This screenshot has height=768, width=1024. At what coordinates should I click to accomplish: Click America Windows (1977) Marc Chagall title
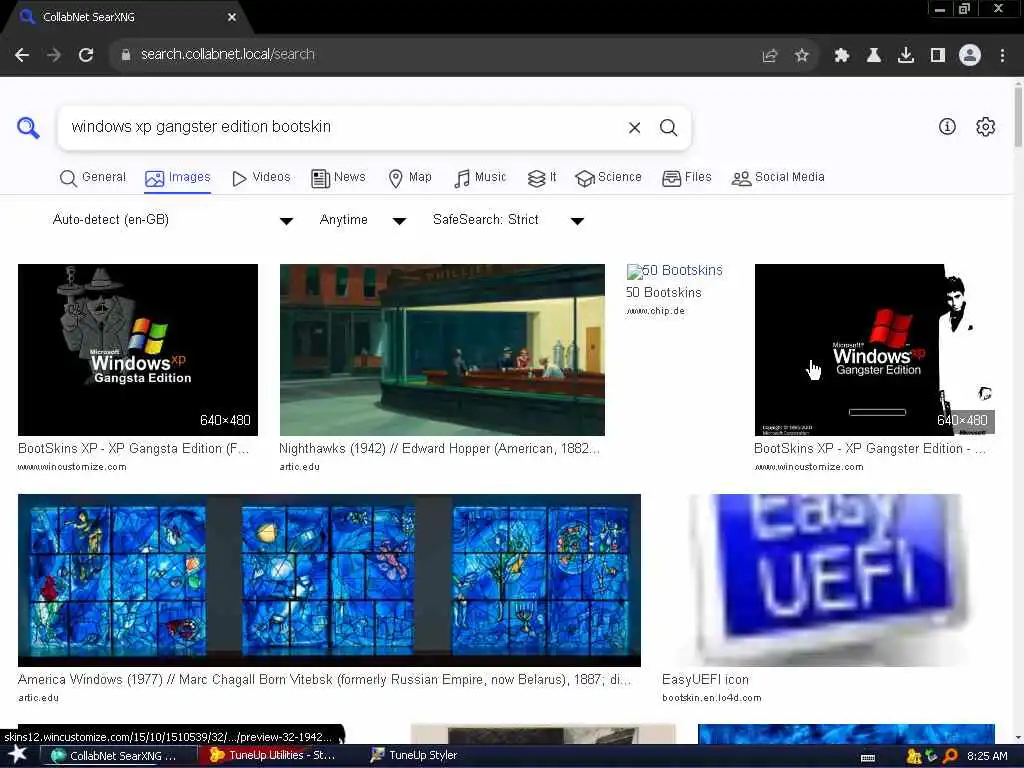coord(325,680)
